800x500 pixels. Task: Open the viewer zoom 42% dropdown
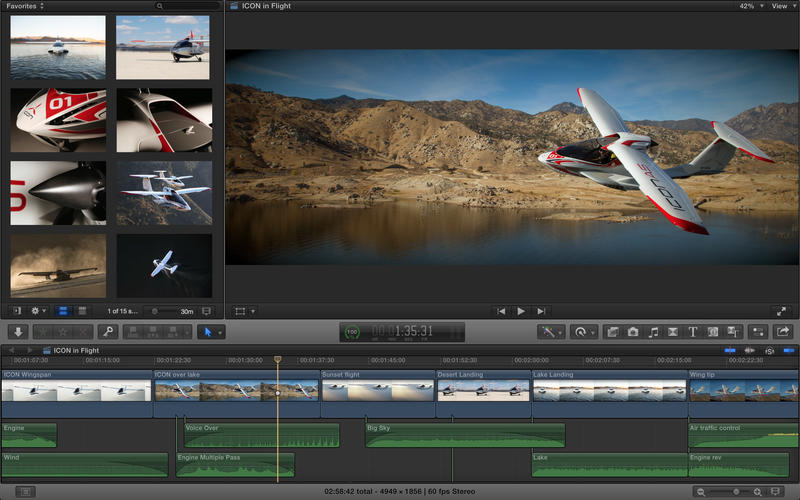pyautogui.click(x=750, y=6)
